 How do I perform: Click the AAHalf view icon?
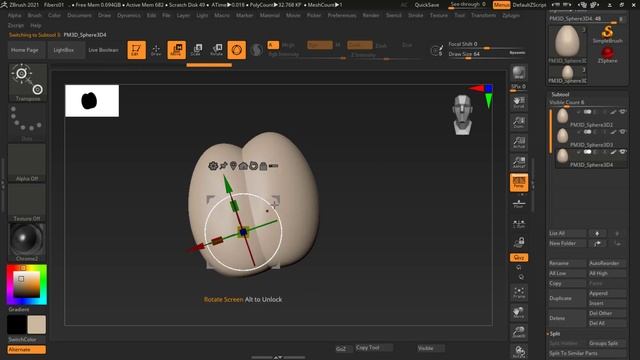coord(519,162)
